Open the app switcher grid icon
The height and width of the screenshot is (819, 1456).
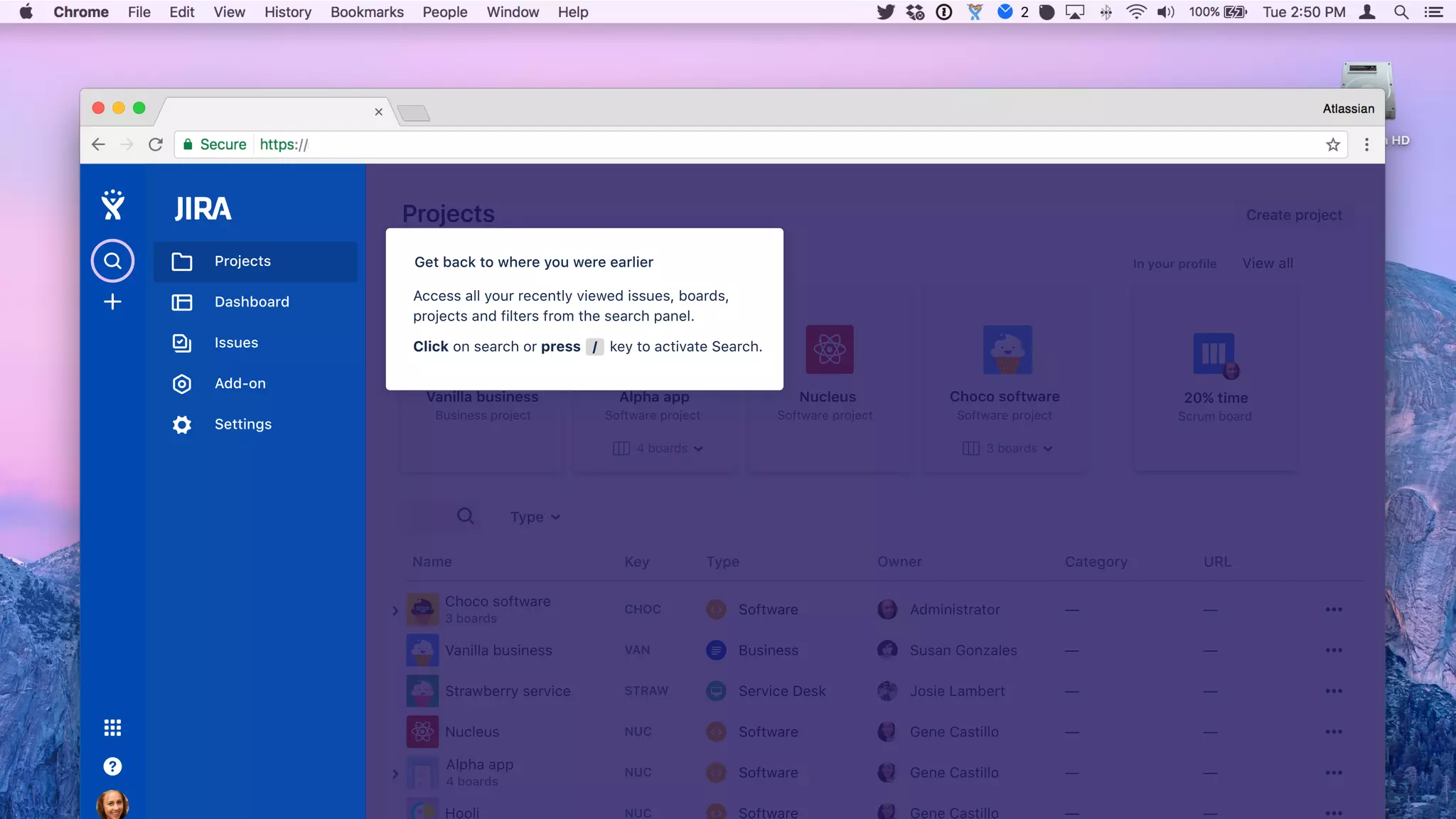pos(112,727)
